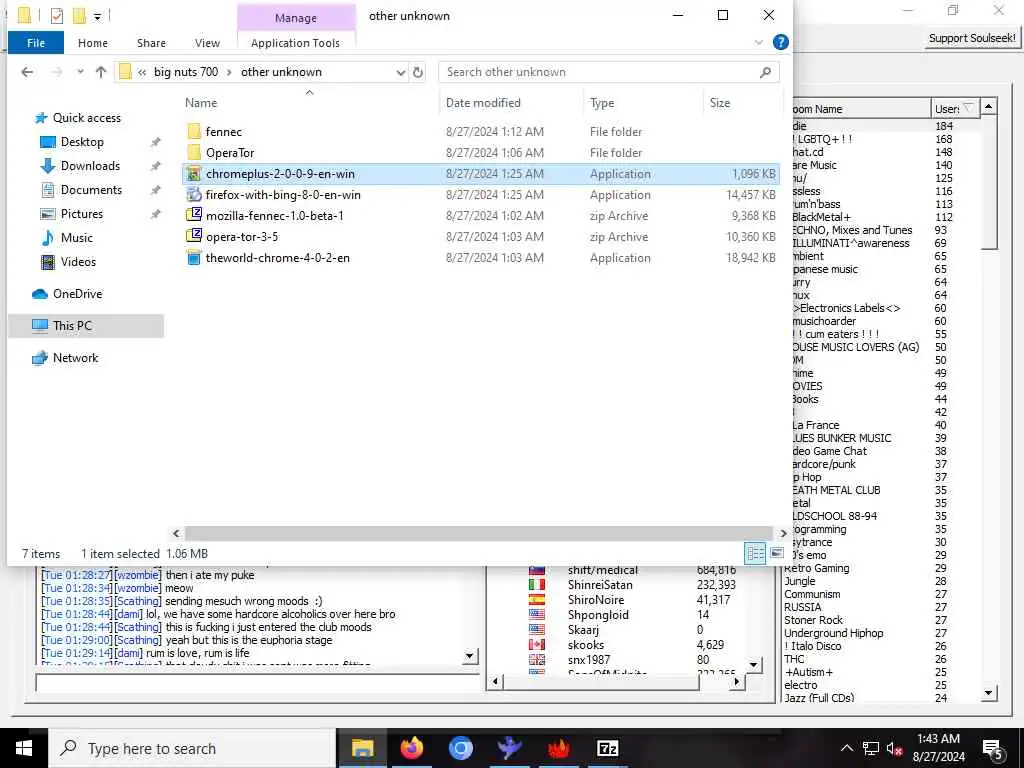The image size is (1024, 768).
Task: Switch to large icons view toggle
Action: pos(776,553)
